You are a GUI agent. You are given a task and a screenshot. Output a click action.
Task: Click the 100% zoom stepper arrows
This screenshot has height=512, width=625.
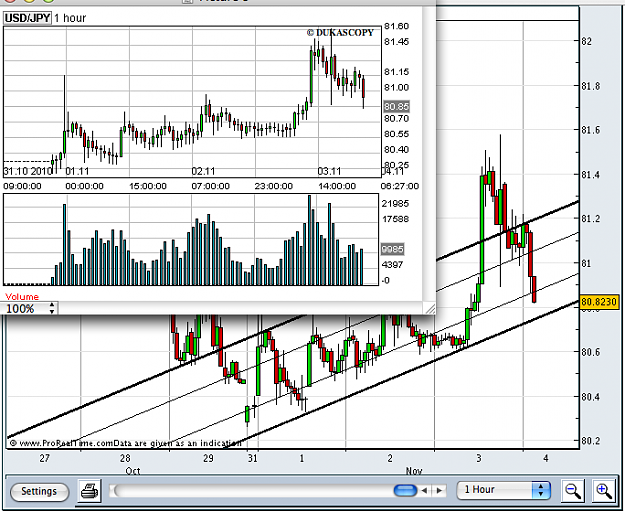[52, 308]
